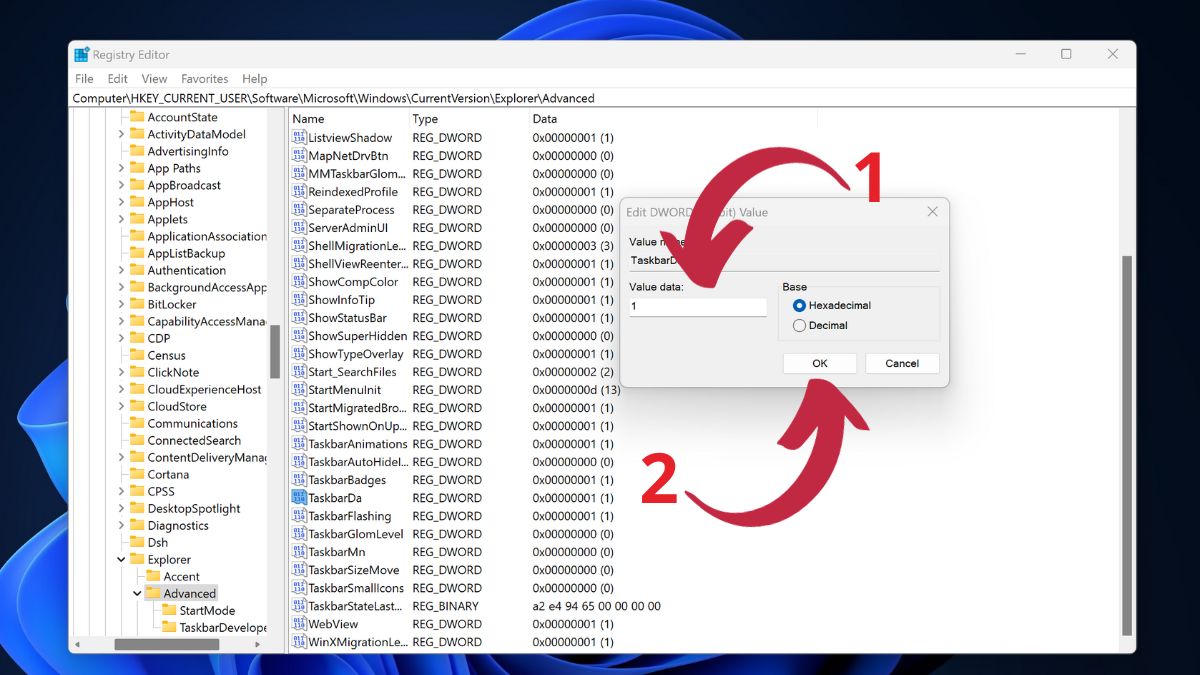Click the TaskbarStateLast REG_BINARY icon
Image resolution: width=1200 pixels, height=675 pixels.
[299, 606]
